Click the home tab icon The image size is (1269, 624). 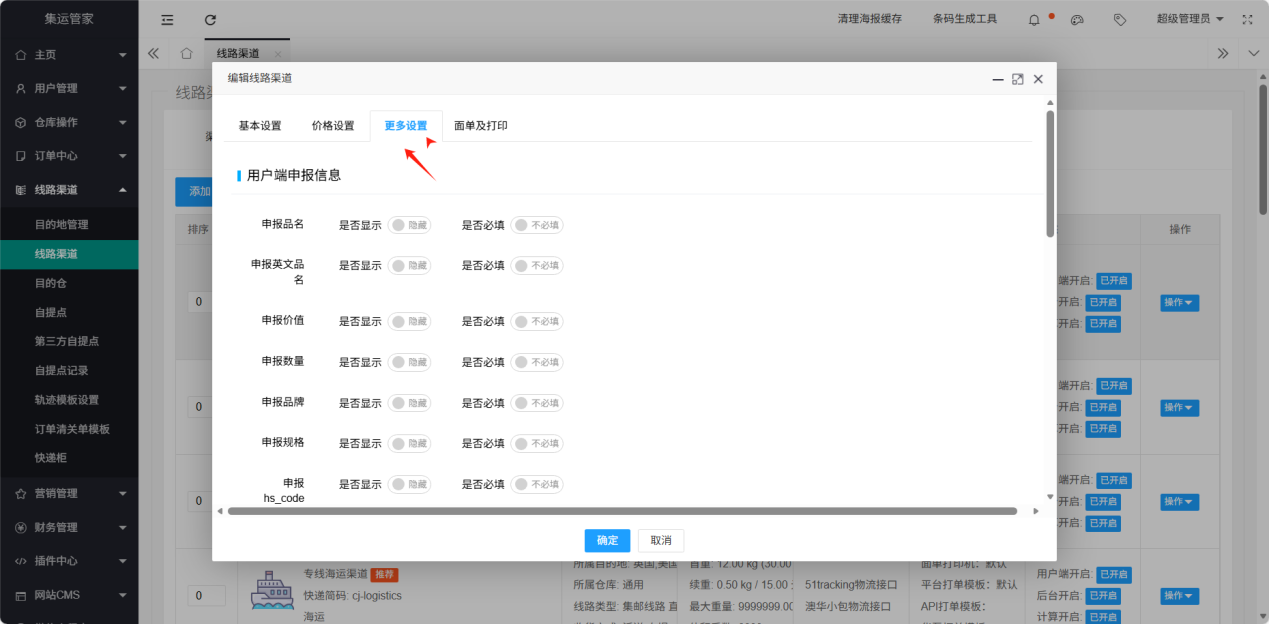(186, 53)
